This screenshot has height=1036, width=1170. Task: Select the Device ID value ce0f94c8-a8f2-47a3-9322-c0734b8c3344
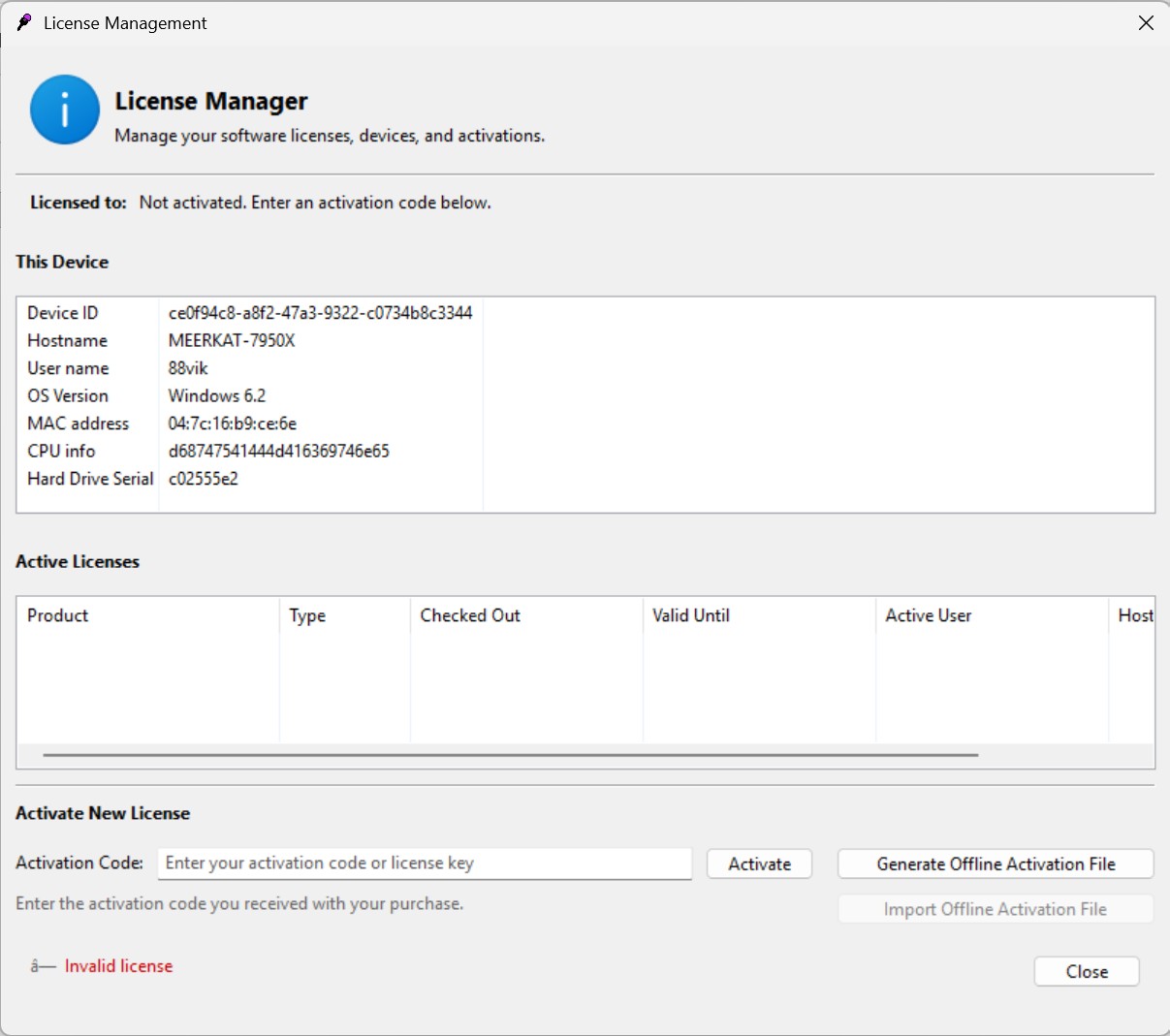320,313
